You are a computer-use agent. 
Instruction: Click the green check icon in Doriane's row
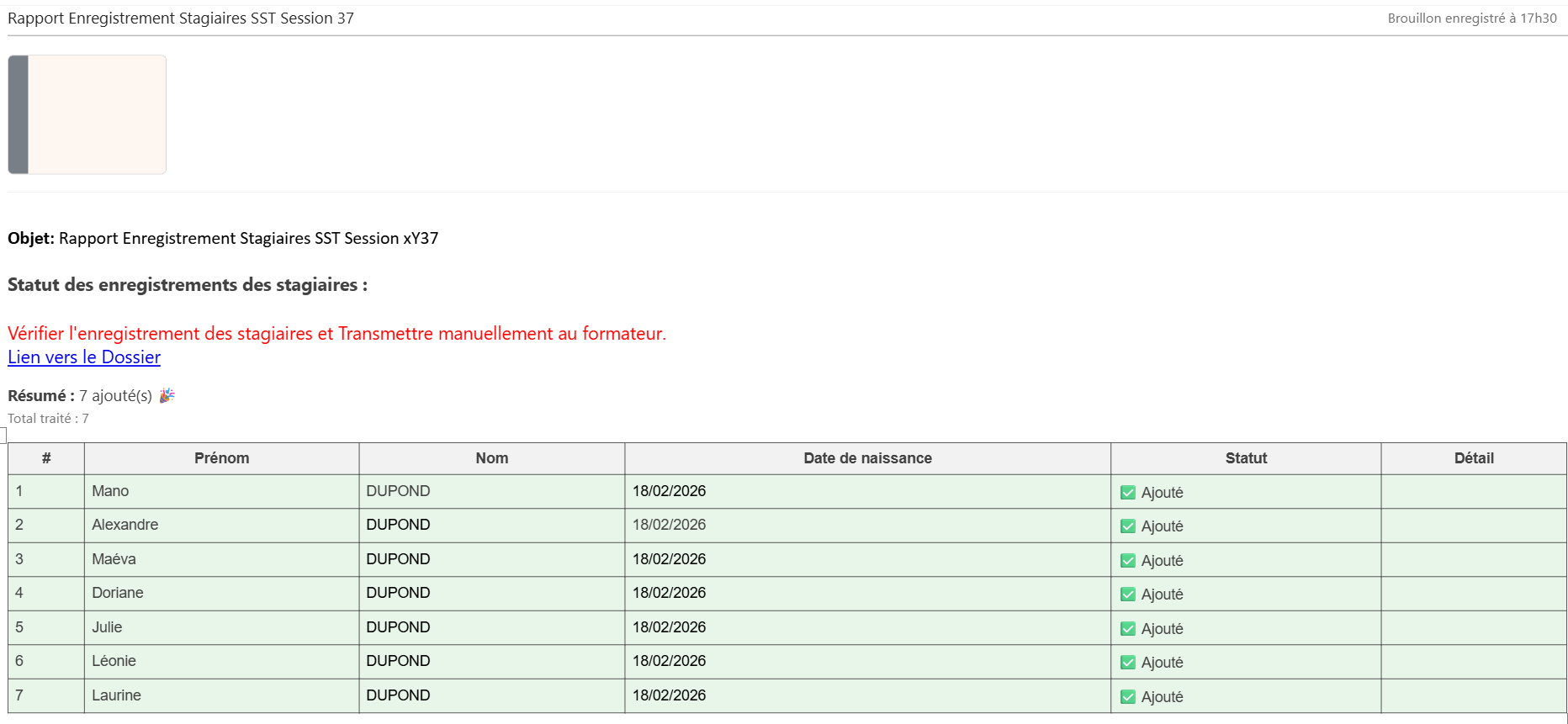pos(1128,595)
